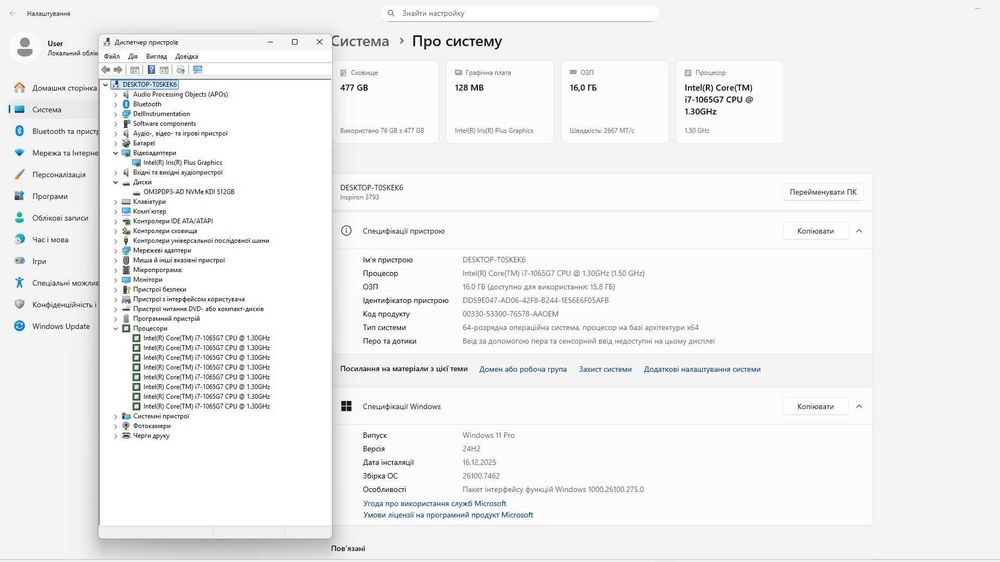Click the camera icon next to Фотокамери
This screenshot has width=1000, height=562.
point(126,426)
